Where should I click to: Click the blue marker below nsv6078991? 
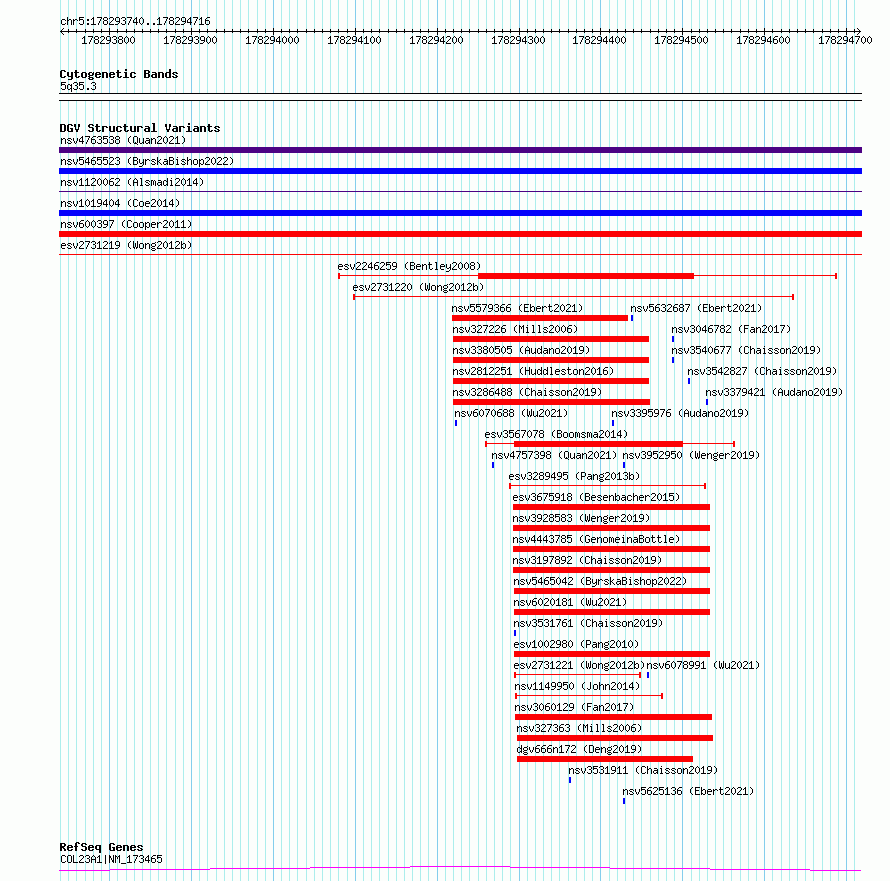click(x=648, y=675)
